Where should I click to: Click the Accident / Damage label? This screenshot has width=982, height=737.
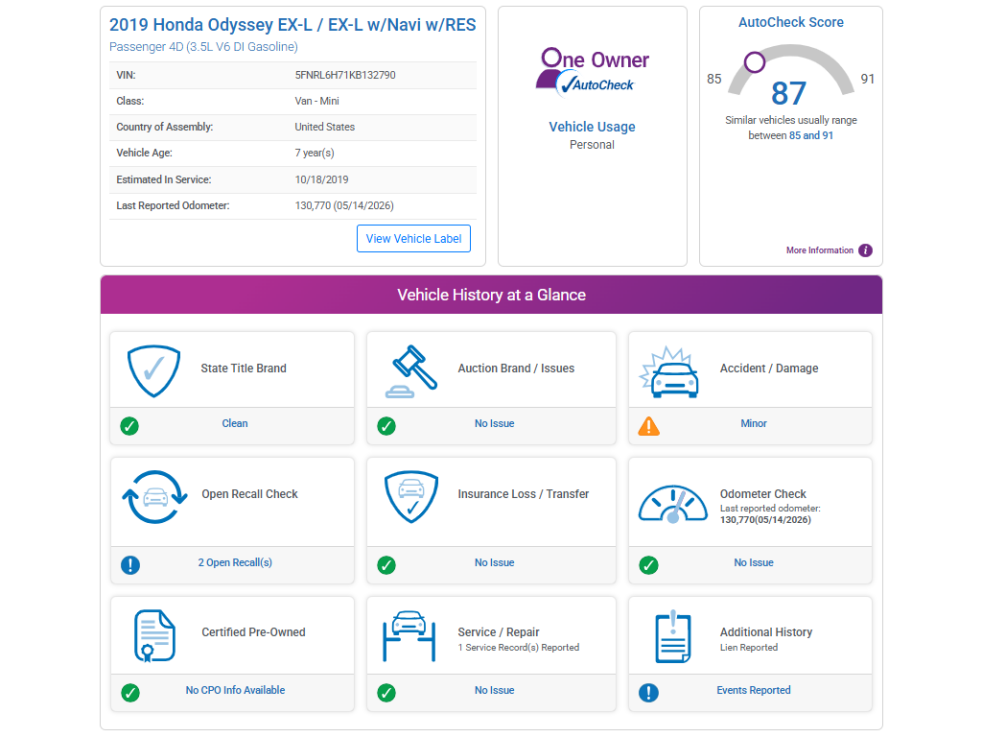[x=768, y=368]
